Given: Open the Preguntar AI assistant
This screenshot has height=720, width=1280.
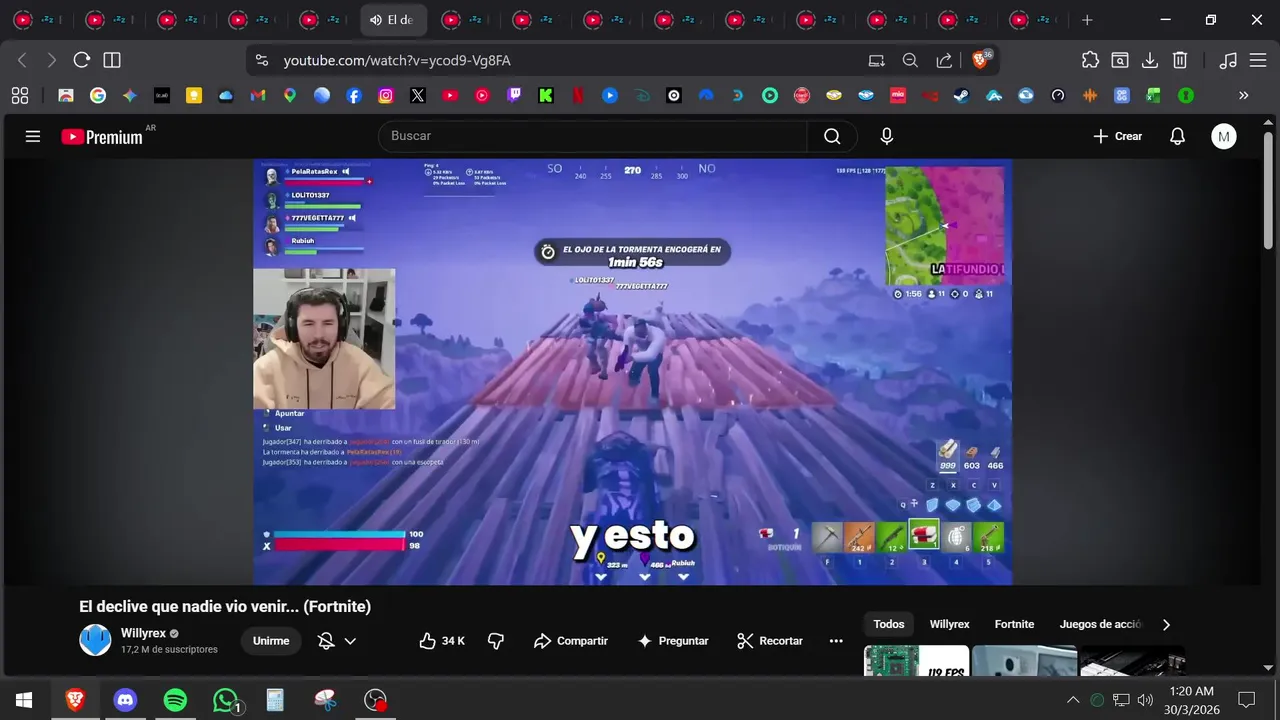Looking at the screenshot, I should pyautogui.click(x=673, y=641).
